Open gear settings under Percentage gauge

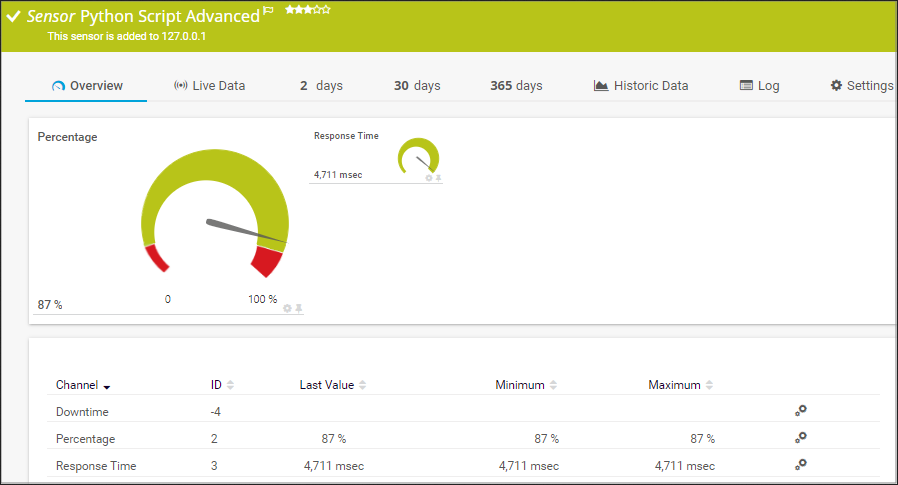[287, 308]
